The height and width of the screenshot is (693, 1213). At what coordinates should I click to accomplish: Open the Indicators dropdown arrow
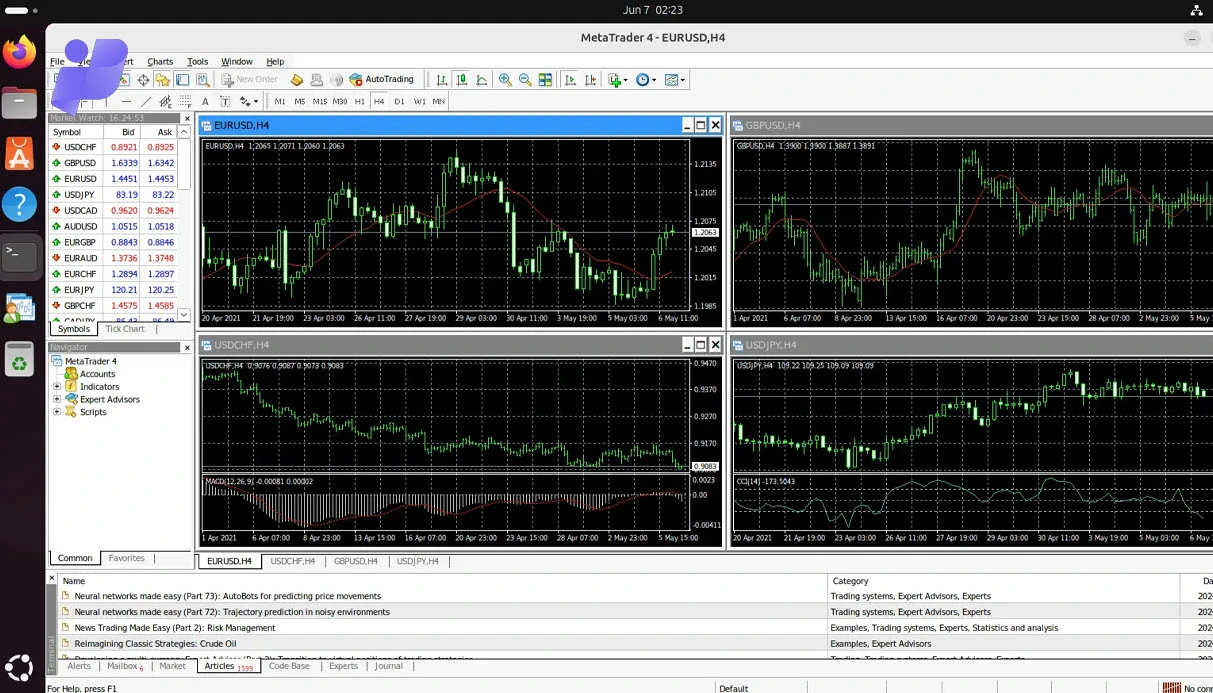point(625,80)
